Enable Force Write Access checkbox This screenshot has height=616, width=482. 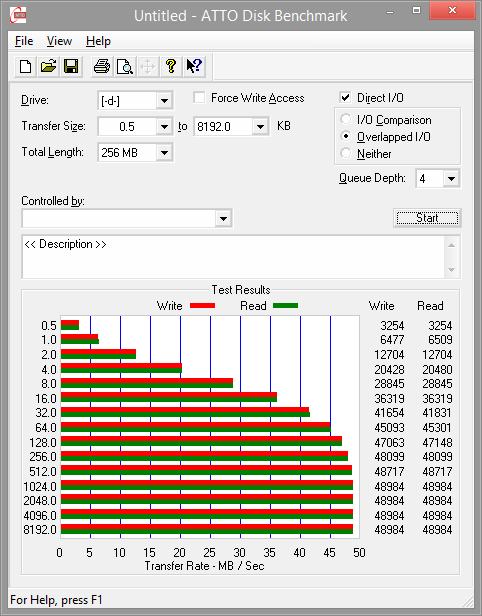point(199,97)
